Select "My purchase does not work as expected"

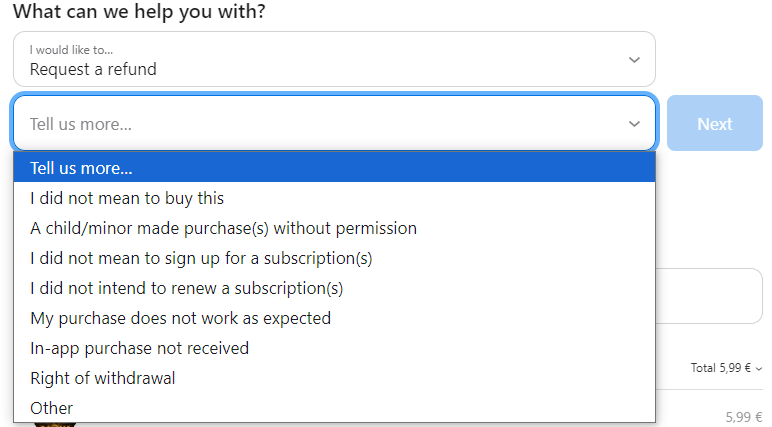(180, 318)
